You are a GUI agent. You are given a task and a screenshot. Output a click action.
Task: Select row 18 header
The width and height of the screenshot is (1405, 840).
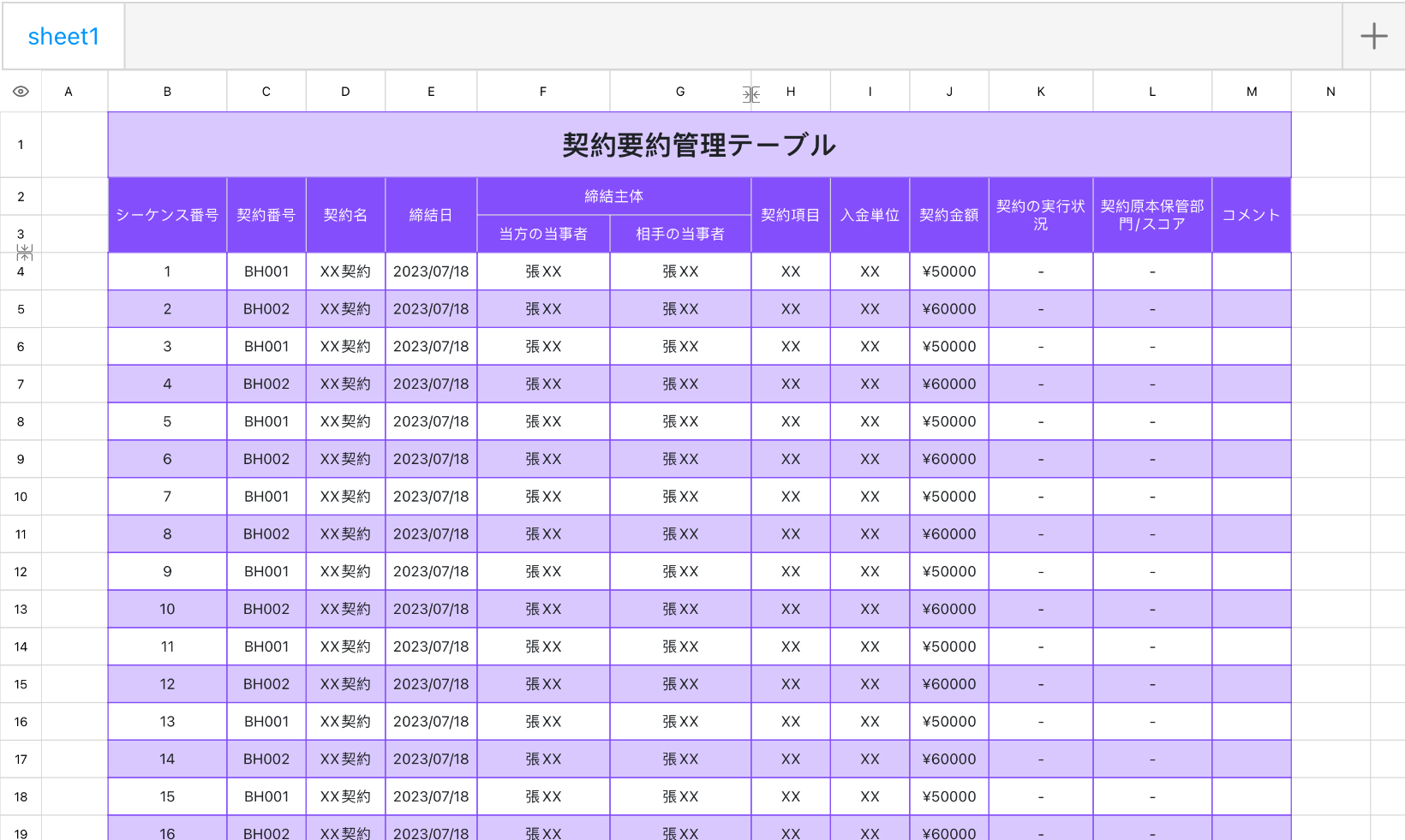click(x=21, y=796)
